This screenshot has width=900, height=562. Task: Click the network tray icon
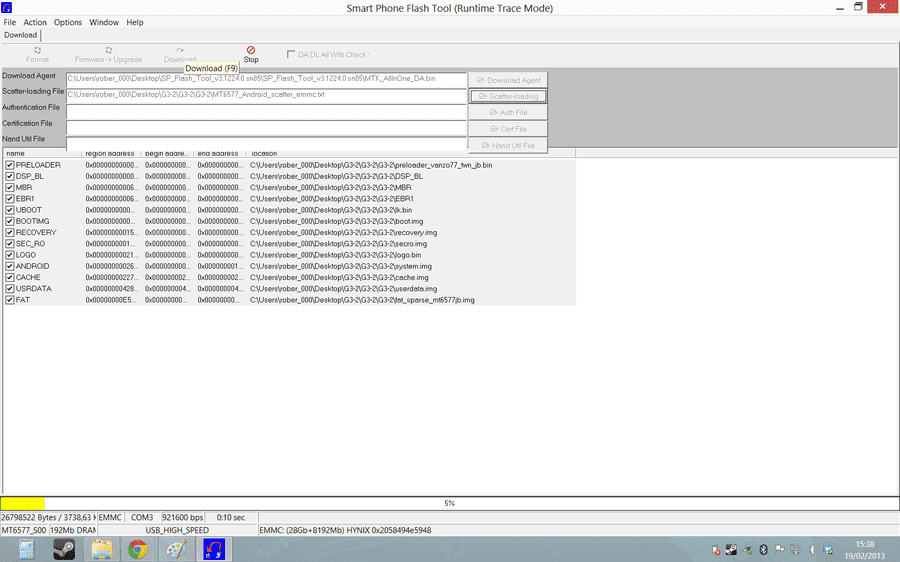tap(796, 550)
